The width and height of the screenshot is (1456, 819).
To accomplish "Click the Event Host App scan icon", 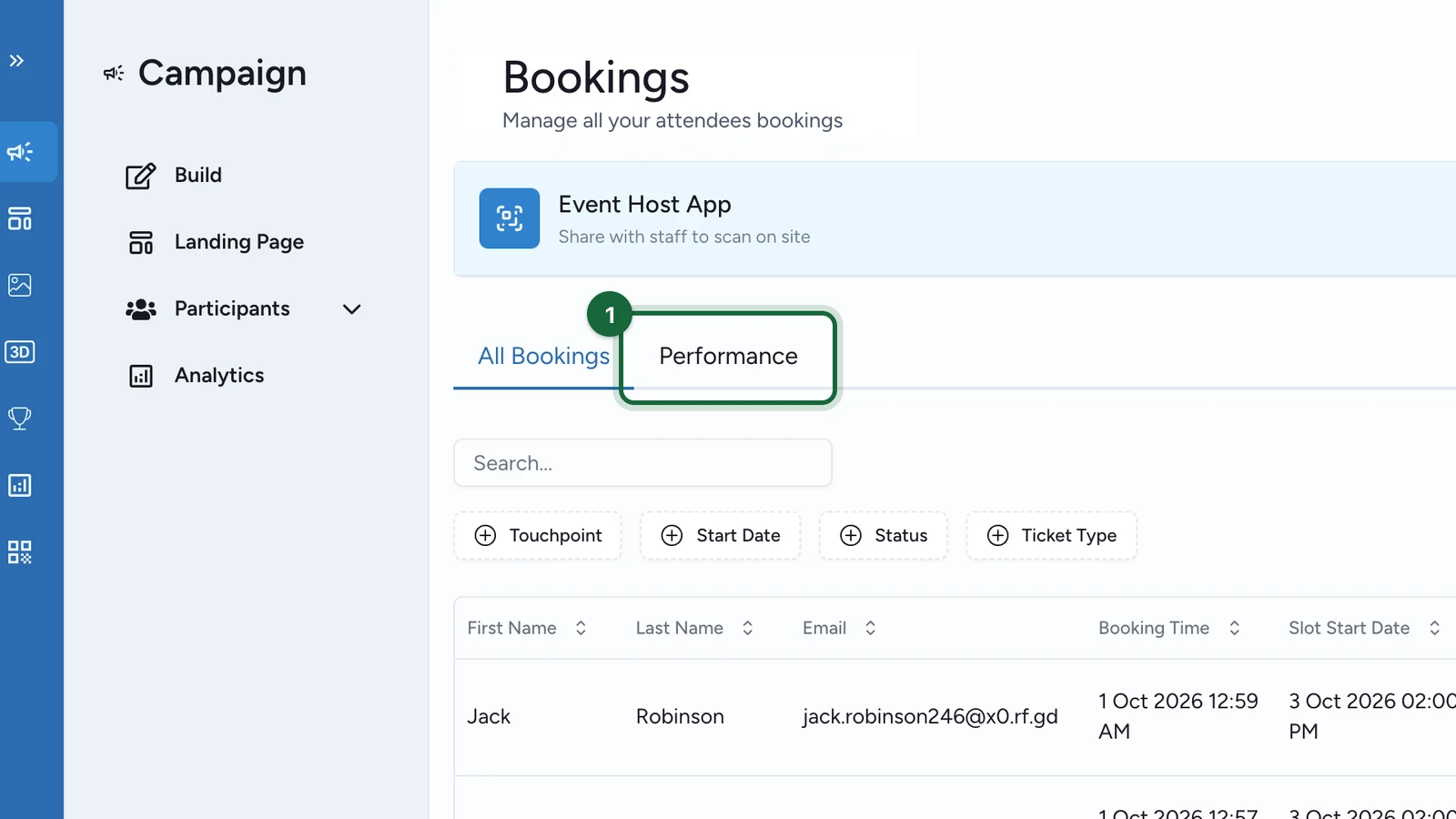I will click(510, 218).
